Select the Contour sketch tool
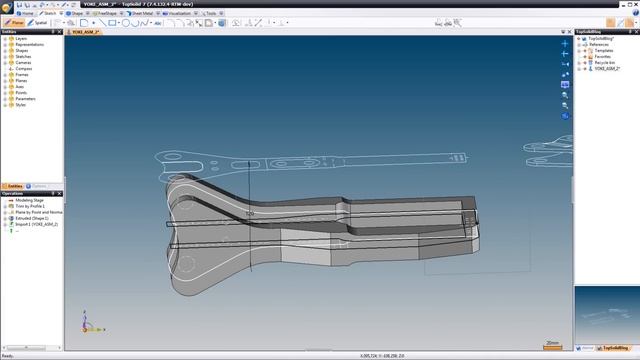Viewport: 640px width, 360px height. point(84,23)
